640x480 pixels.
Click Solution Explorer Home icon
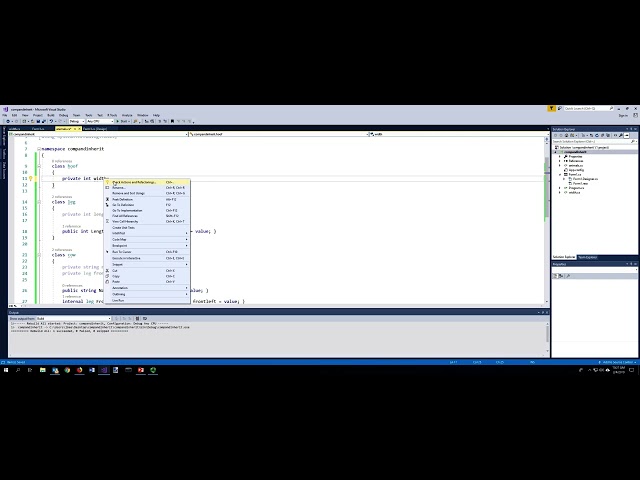point(566,135)
